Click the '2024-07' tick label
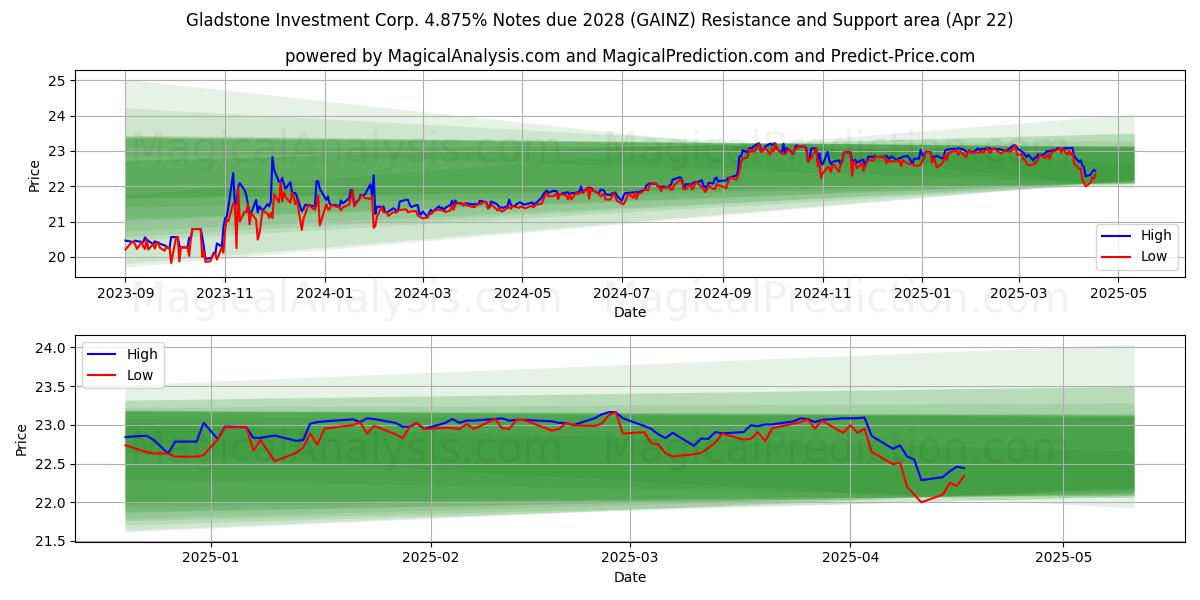Viewport: 1200px width, 600px height. coord(622,294)
